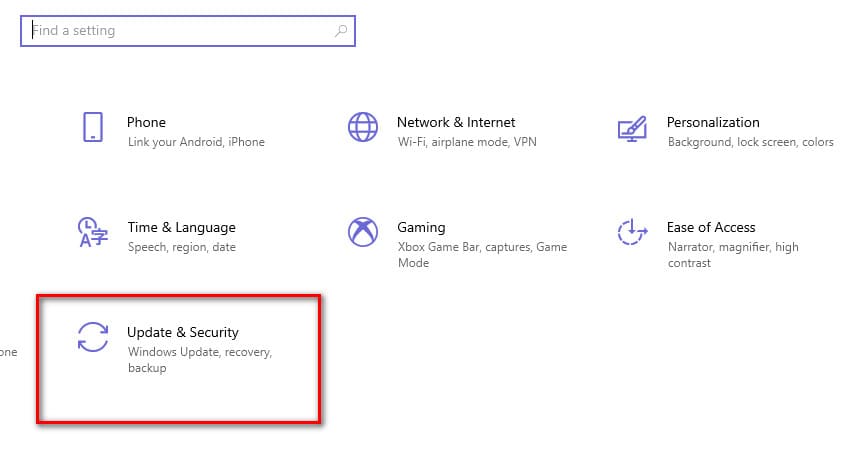Open Time & Language title text
868x473 pixels.
[x=182, y=228]
